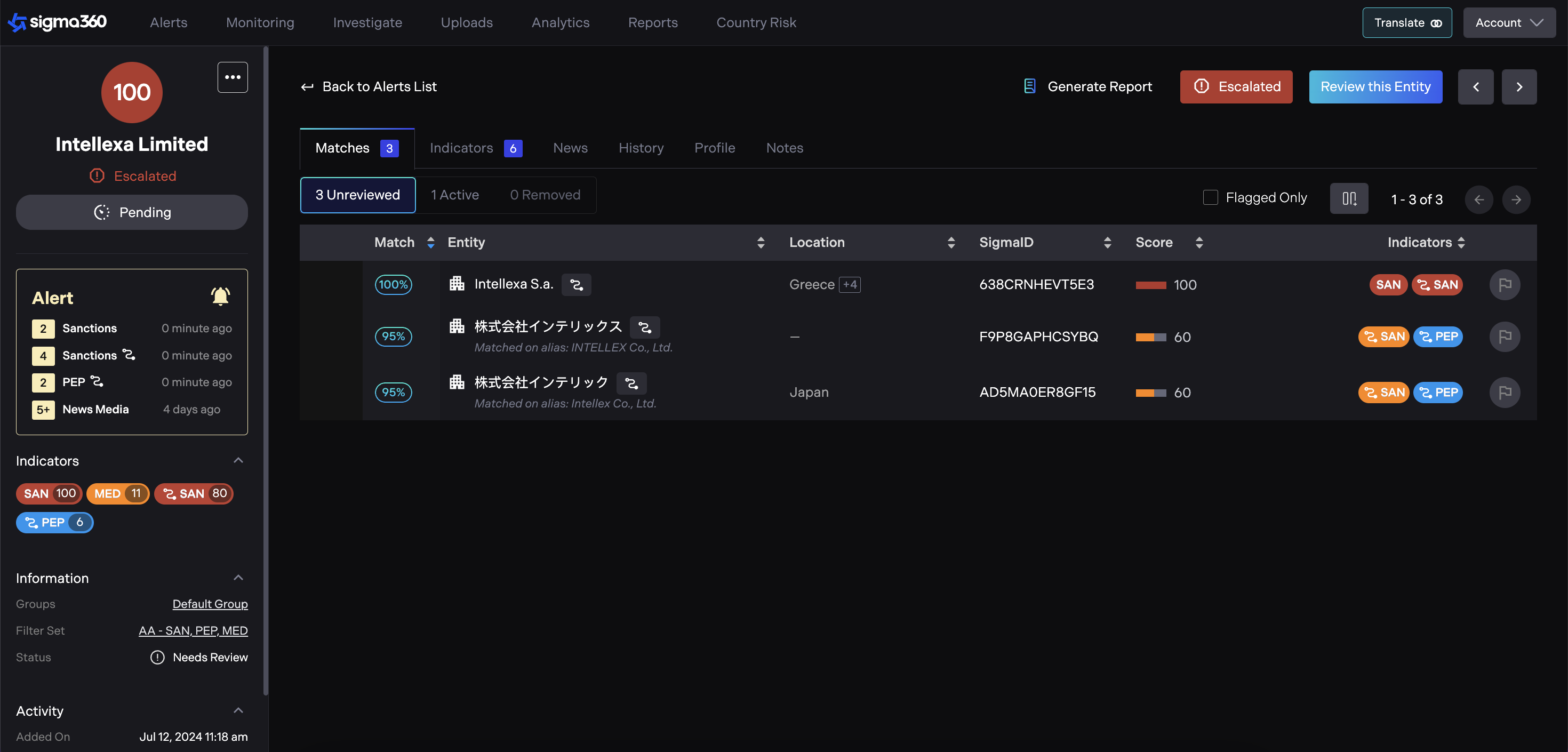Screen dimensions: 1568x752
Task: Click Review this Entity button
Action: pyautogui.click(x=1375, y=87)
